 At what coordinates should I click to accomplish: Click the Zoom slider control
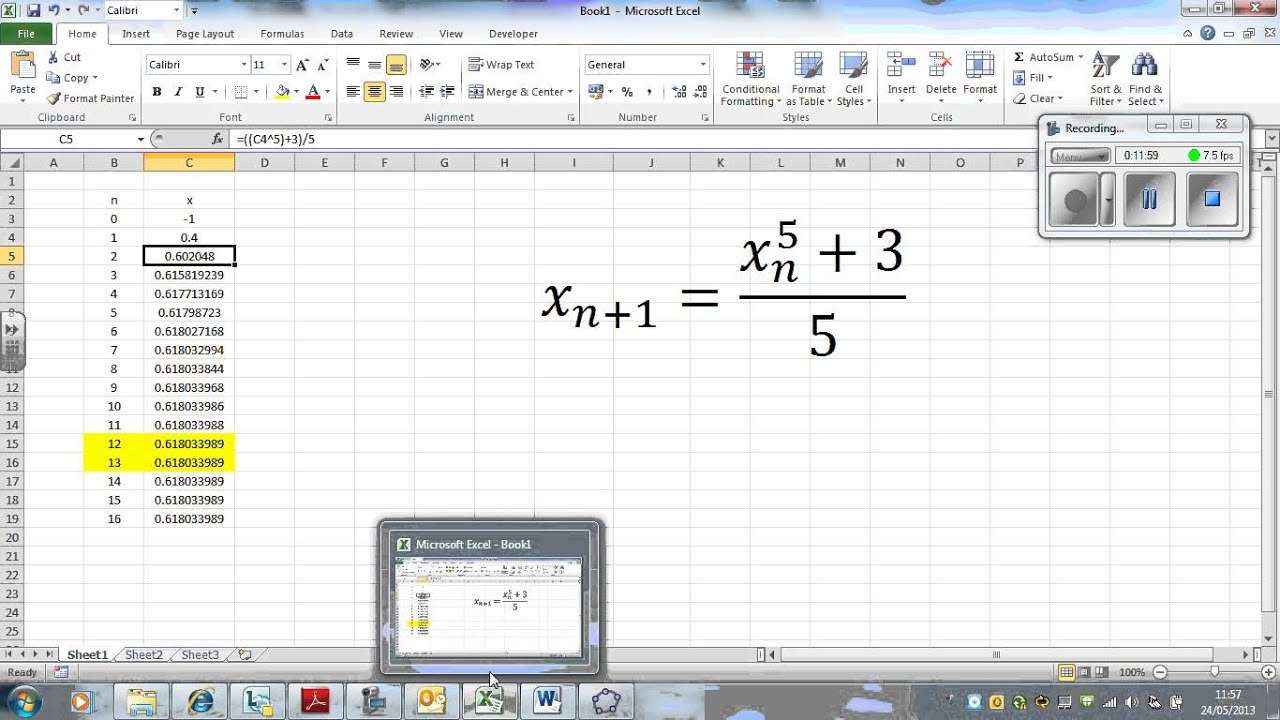pos(1214,672)
